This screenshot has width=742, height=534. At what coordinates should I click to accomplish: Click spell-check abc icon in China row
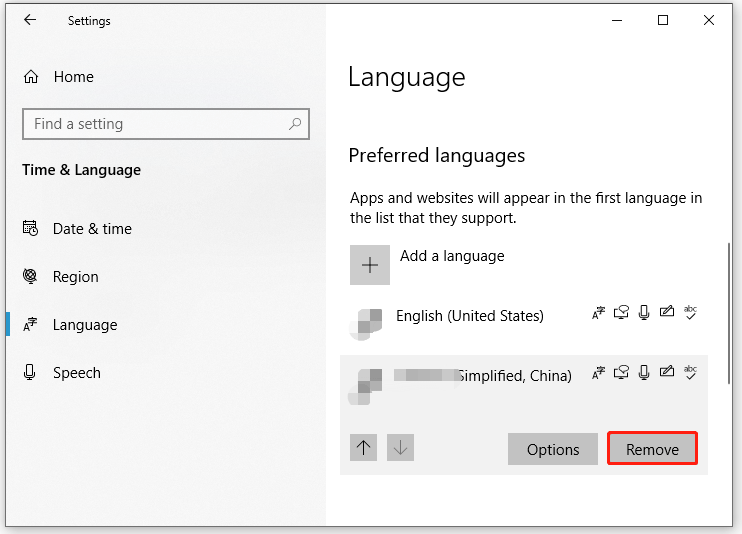click(x=690, y=373)
